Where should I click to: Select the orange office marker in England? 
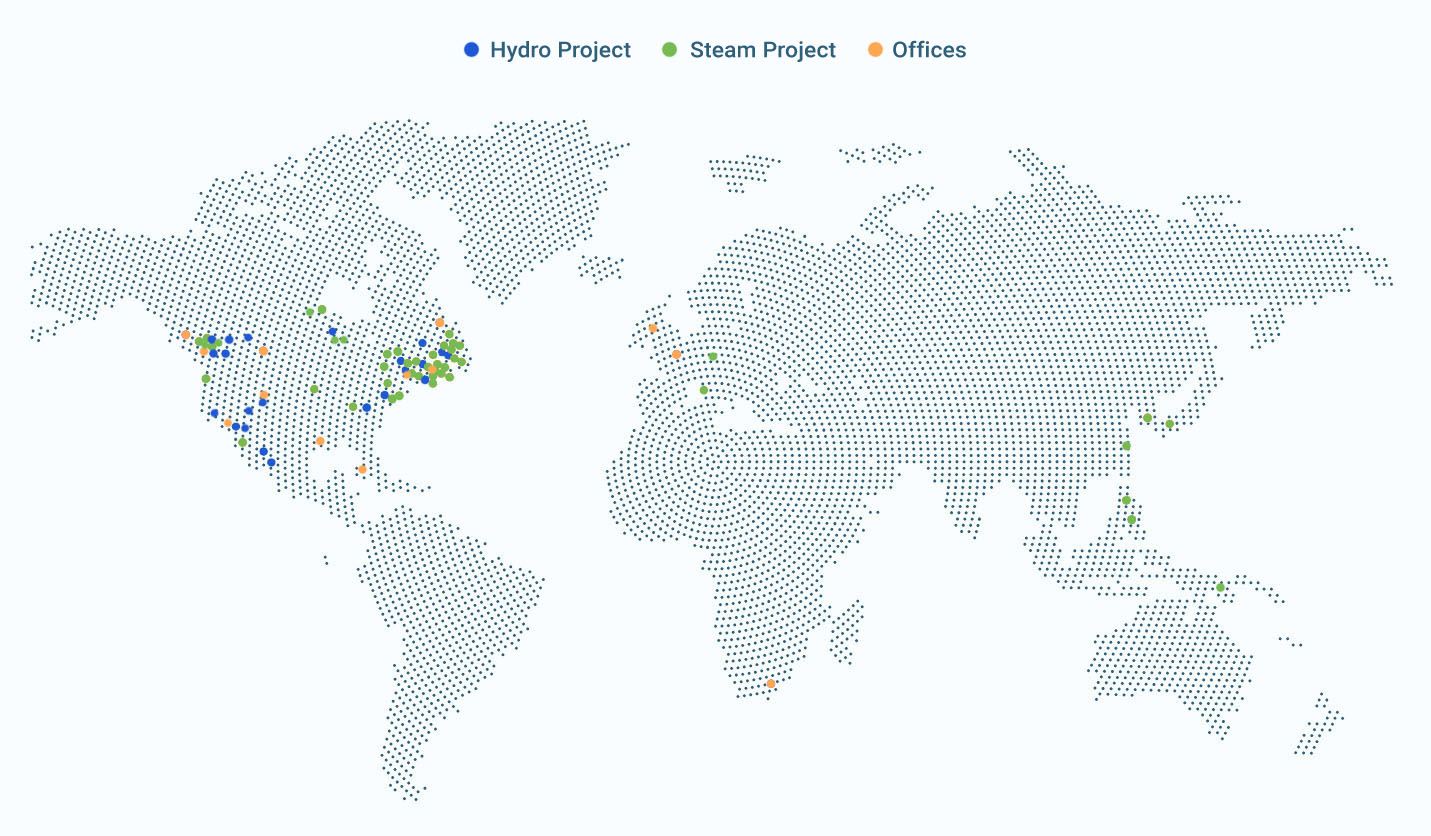[x=676, y=354]
